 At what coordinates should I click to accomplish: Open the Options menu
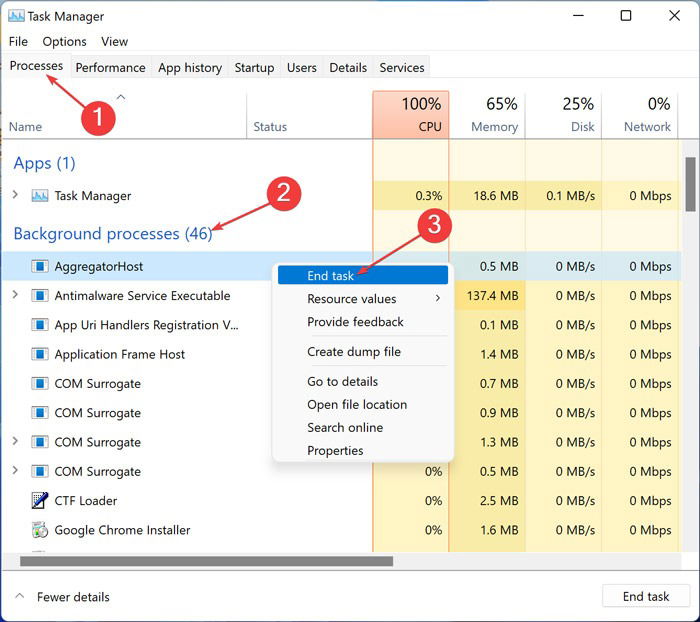coord(64,42)
